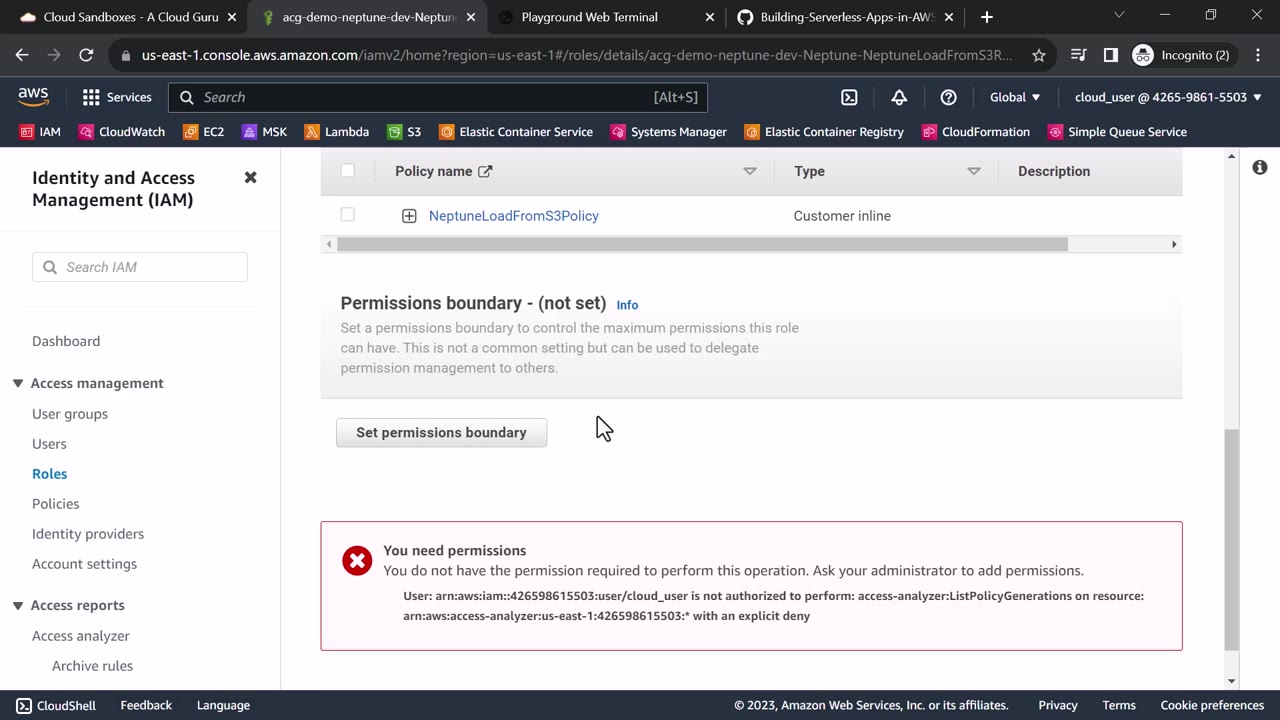Screen dimensions: 1280x720
Task: Open the Privacy link
Action: (1058, 705)
